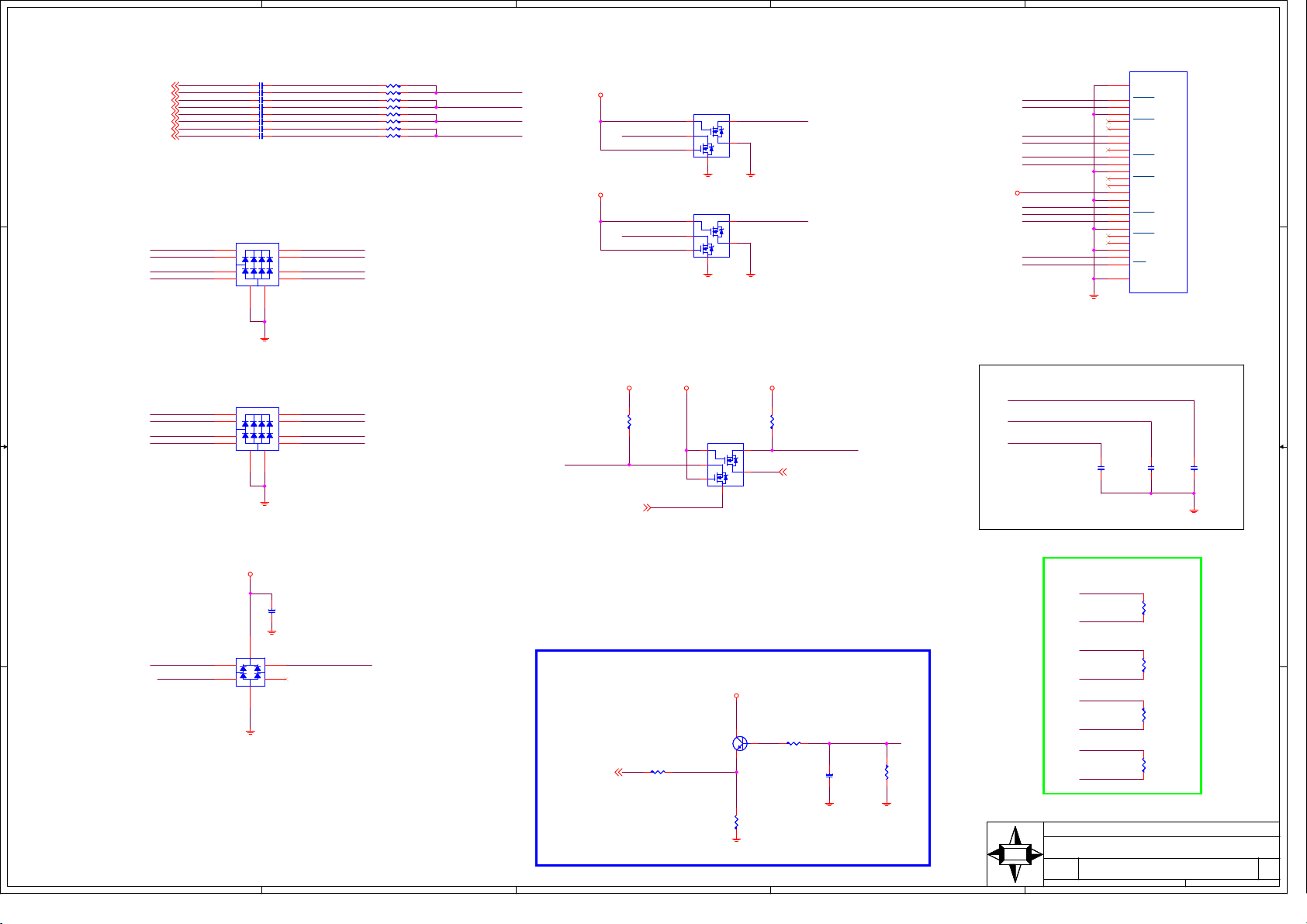Screen dimensions: 1307x924
Task: Select resistor beside the blue box input port
Action: pos(658,772)
